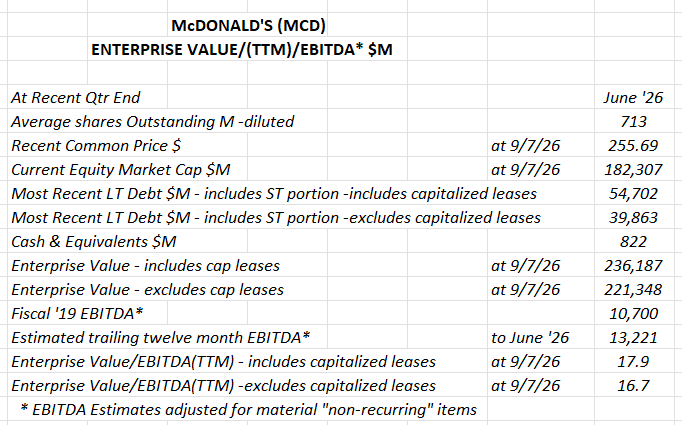Select the McDONALD'S (MCD) title cell
This screenshot has height=425, width=682.
coord(248,25)
